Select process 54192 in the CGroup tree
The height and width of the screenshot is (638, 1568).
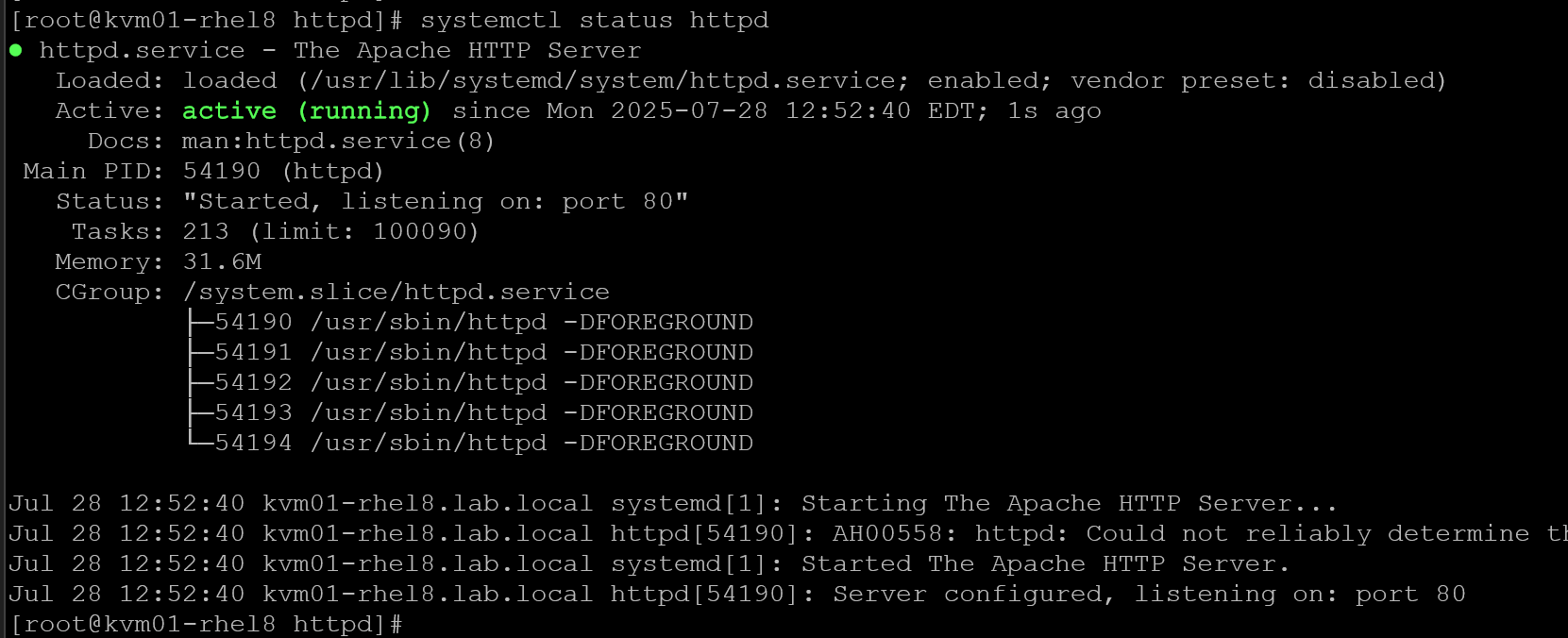click(x=254, y=382)
